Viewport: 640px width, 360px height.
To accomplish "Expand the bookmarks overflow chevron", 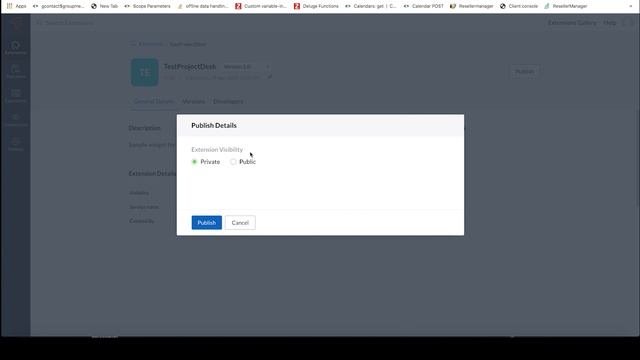I will 631,6.
